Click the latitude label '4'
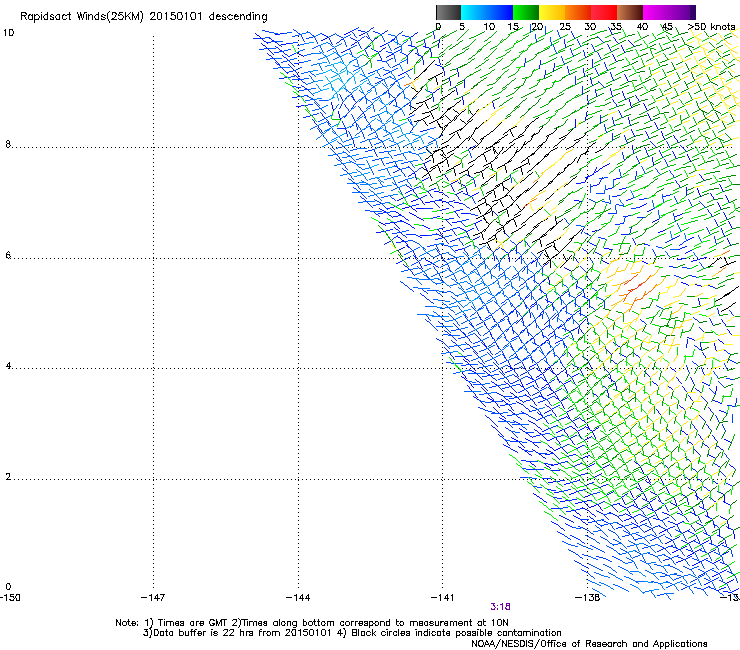This screenshot has width=740, height=650. (8, 366)
